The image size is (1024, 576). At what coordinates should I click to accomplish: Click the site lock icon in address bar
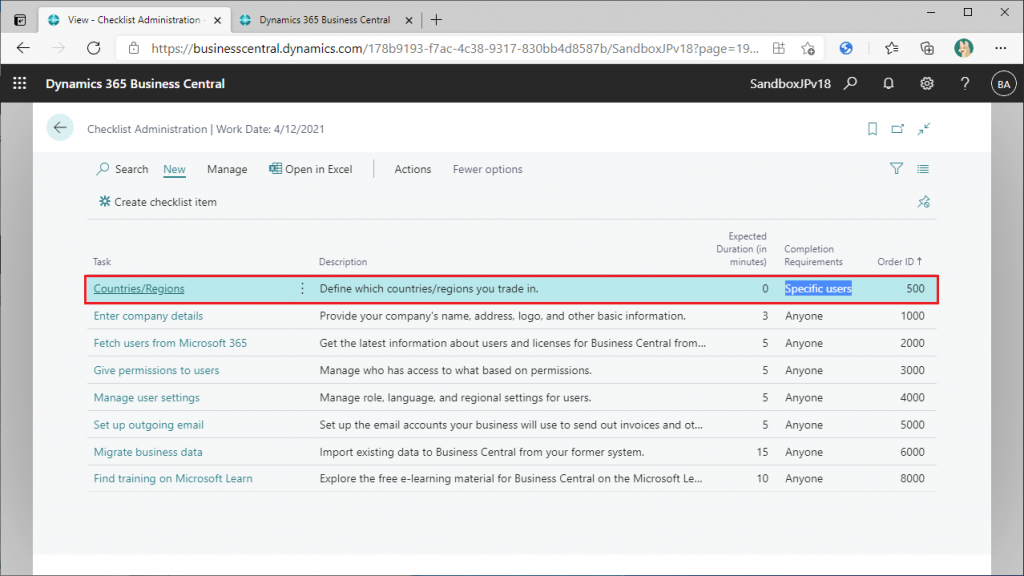(134, 48)
